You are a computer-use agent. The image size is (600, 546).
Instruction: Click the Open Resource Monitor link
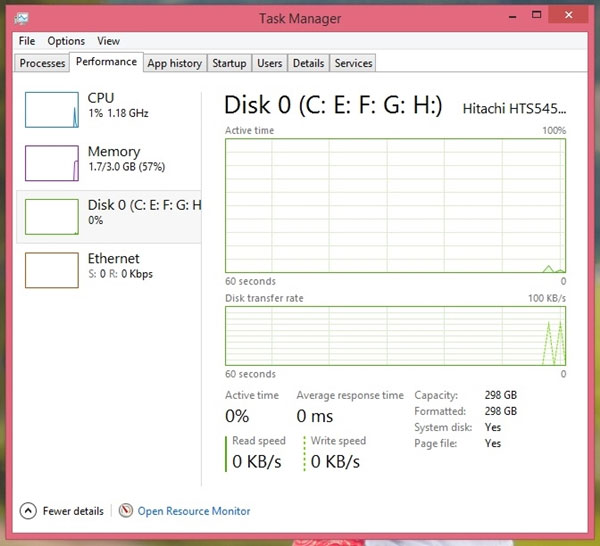(194, 511)
